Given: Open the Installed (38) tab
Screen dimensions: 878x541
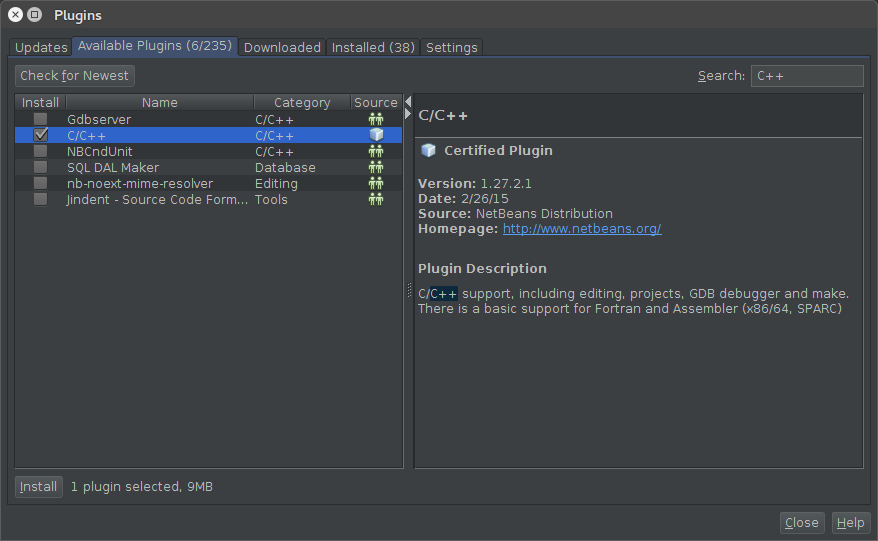Looking at the screenshot, I should pos(373,48).
